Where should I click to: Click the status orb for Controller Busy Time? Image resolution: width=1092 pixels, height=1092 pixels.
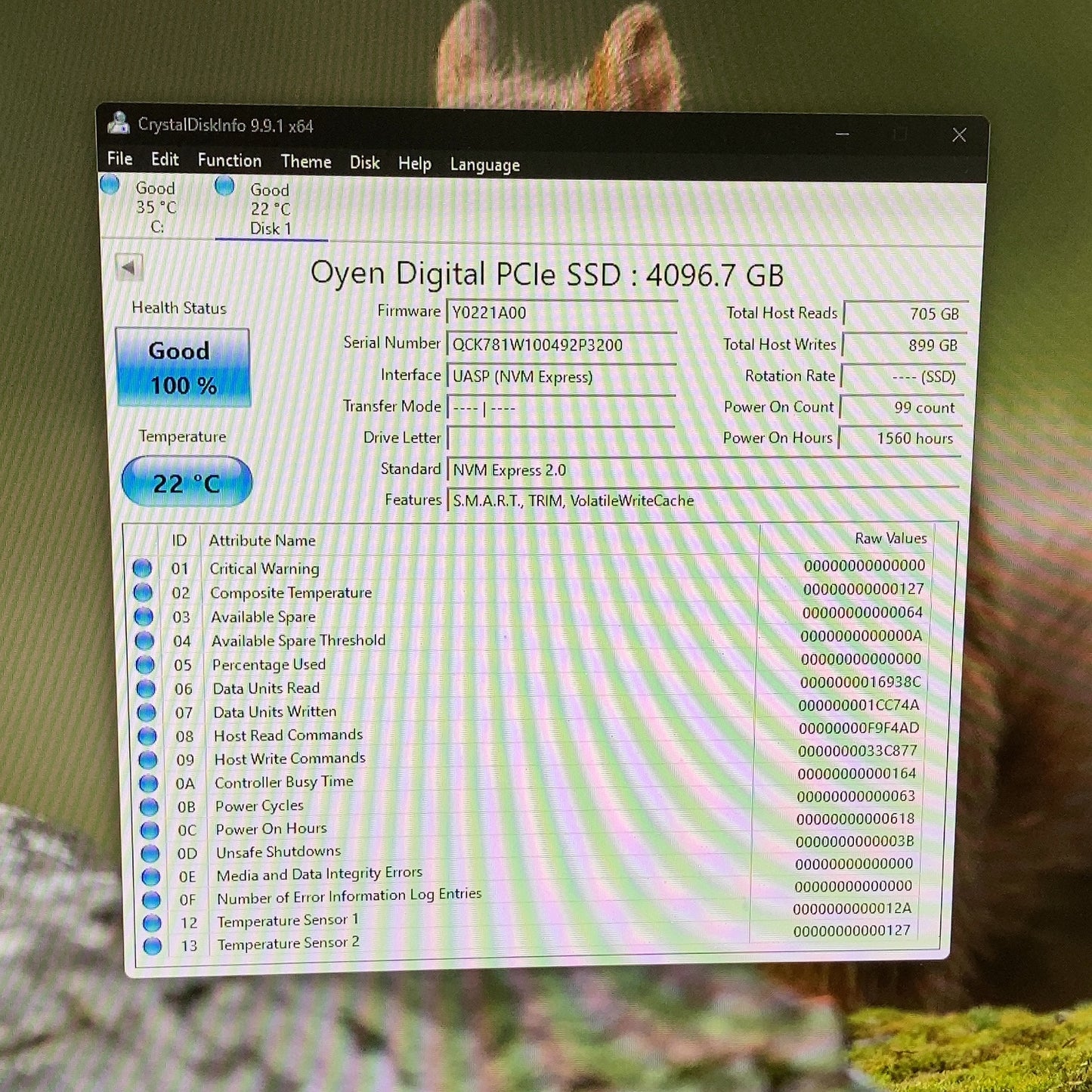pos(149,782)
